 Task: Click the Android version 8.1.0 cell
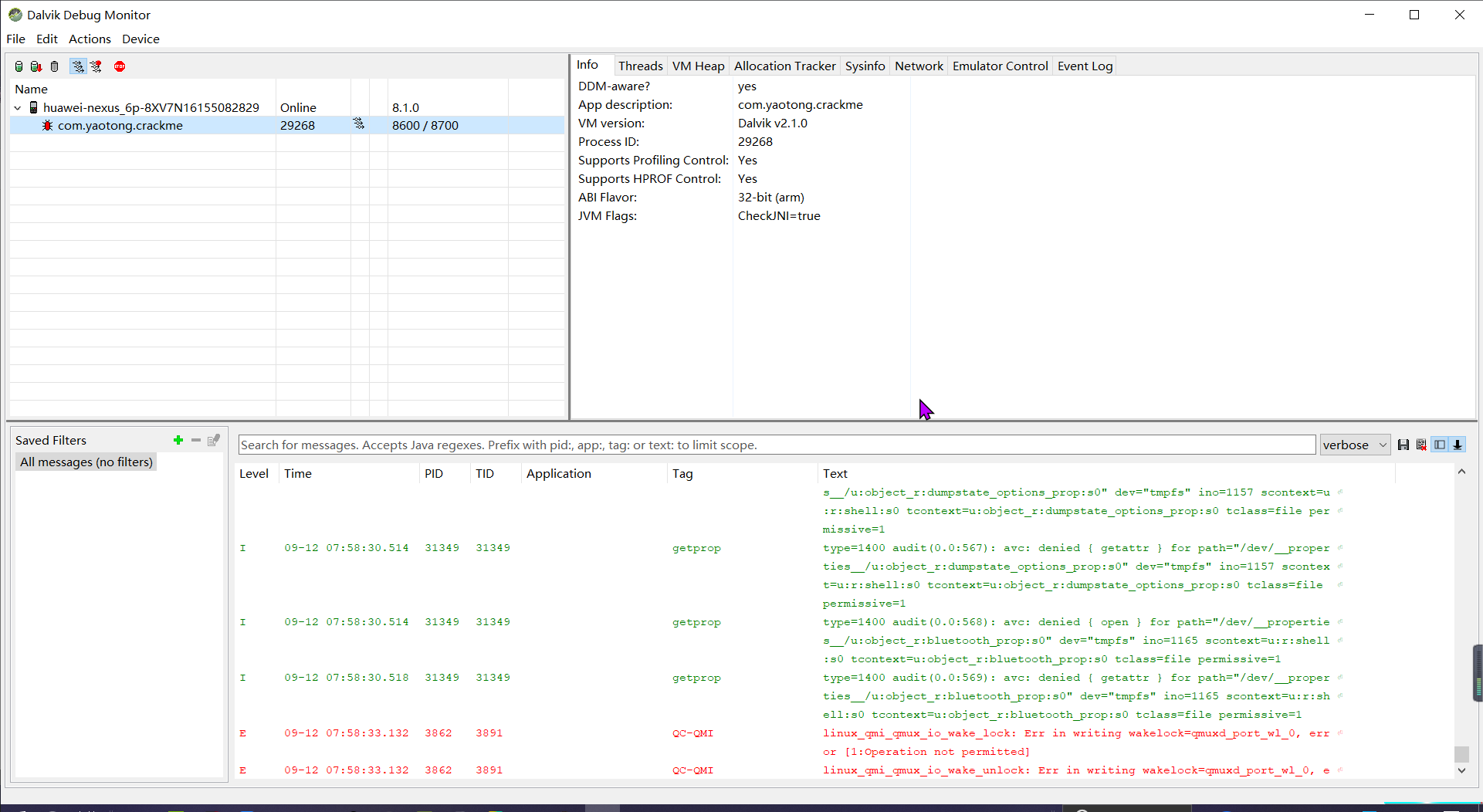[405, 107]
